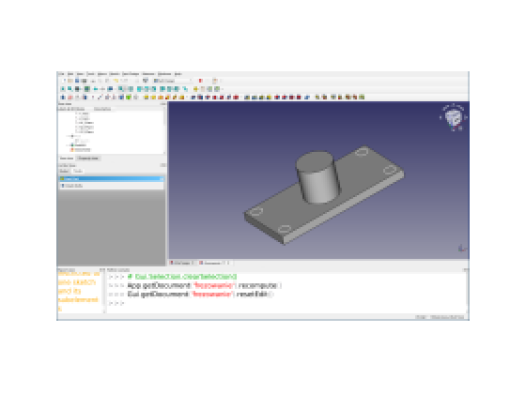Click the Fit all view icon

coord(63,89)
